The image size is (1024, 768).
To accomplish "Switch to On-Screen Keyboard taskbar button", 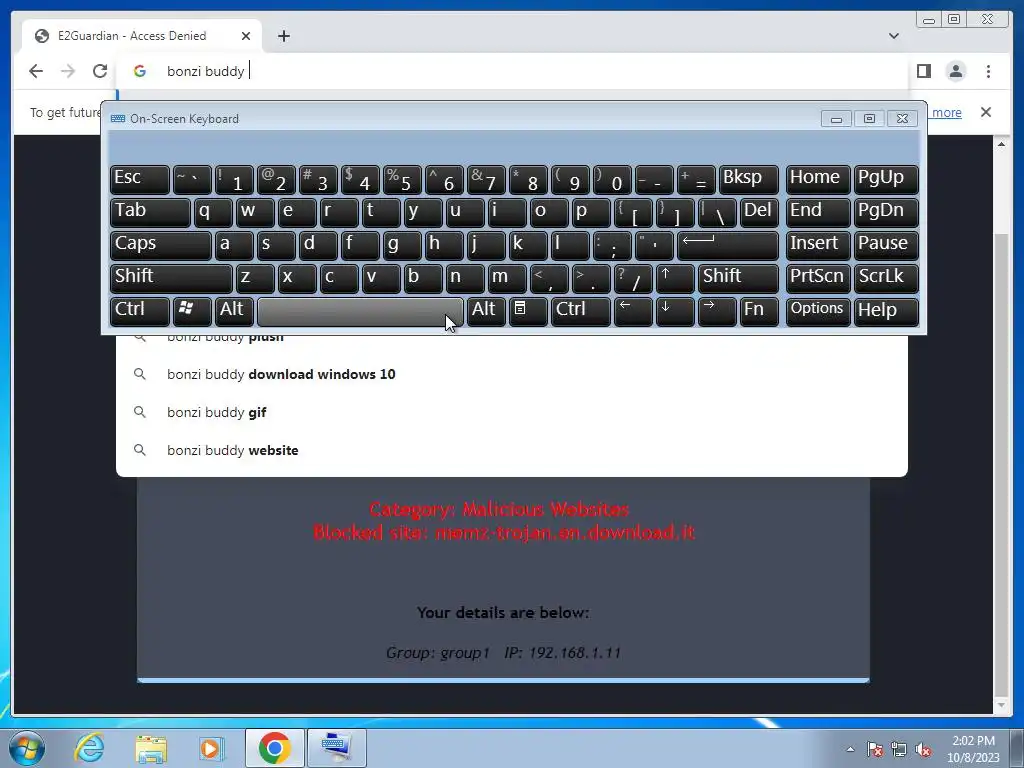I will tap(336, 748).
